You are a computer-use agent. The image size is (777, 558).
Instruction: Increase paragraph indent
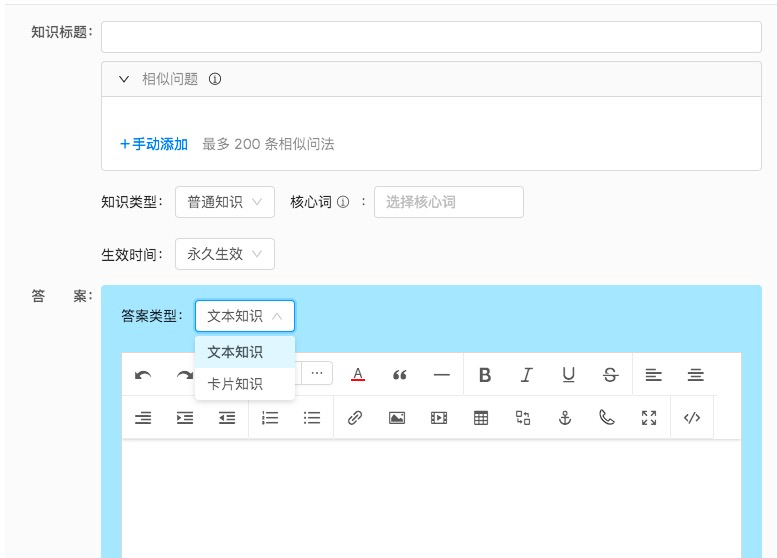[185, 418]
